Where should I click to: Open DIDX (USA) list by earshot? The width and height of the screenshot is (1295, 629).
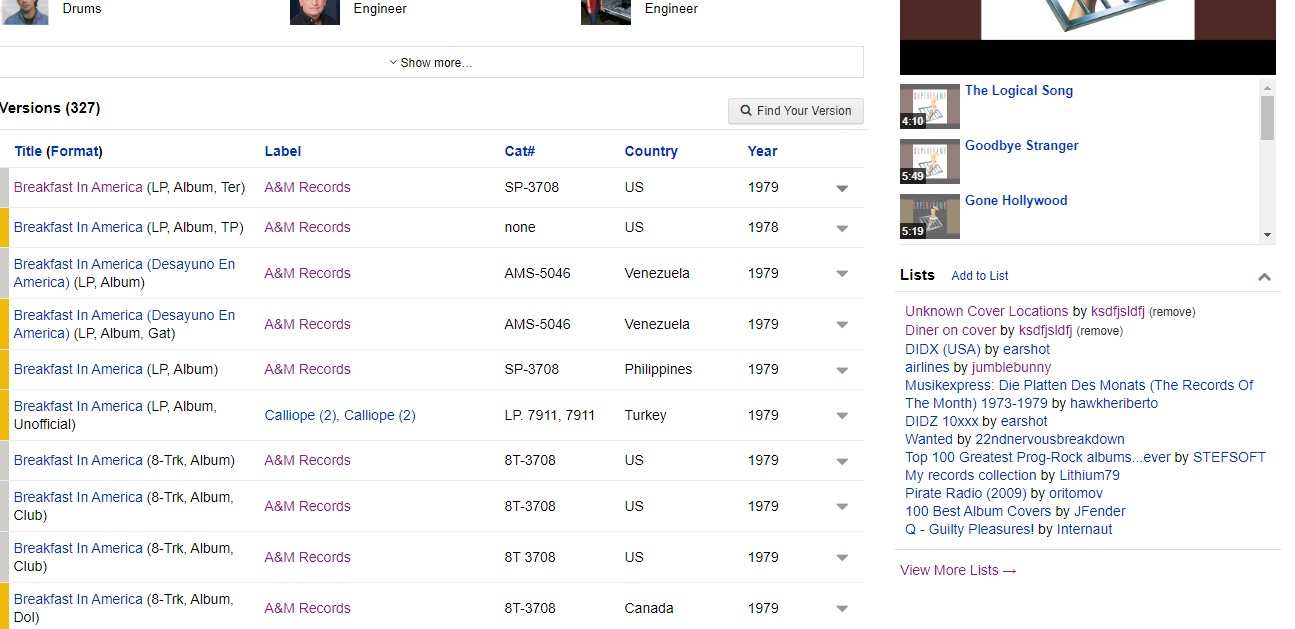[x=943, y=349]
